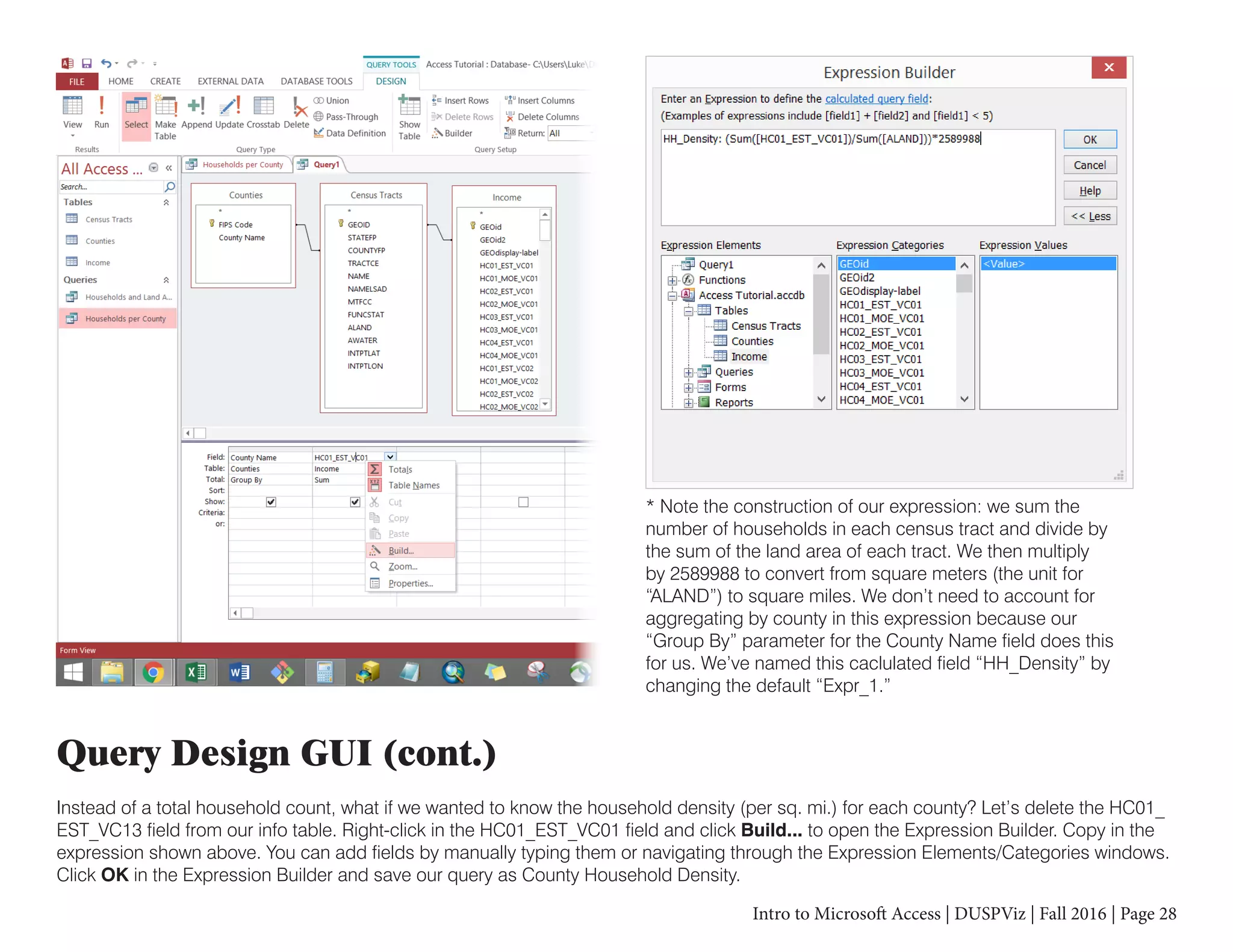Click Delete Columns in Query Setup
The height and width of the screenshot is (952, 1233).
pos(542,117)
